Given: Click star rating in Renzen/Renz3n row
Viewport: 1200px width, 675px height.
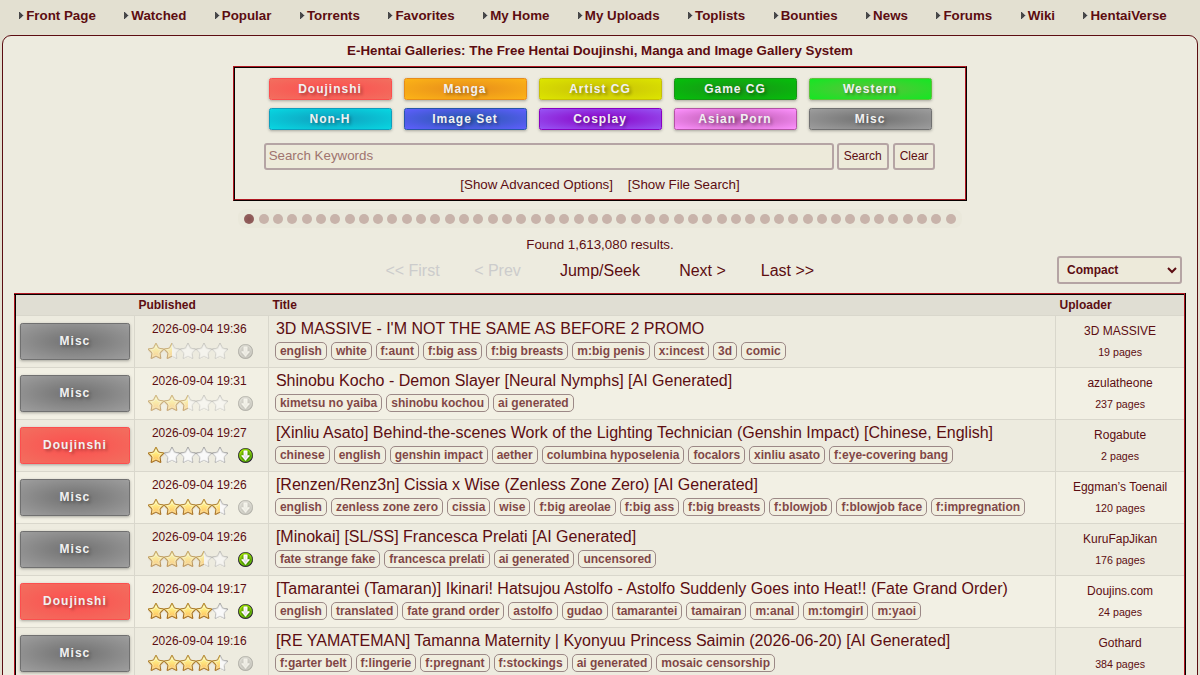Looking at the screenshot, I should point(188,507).
